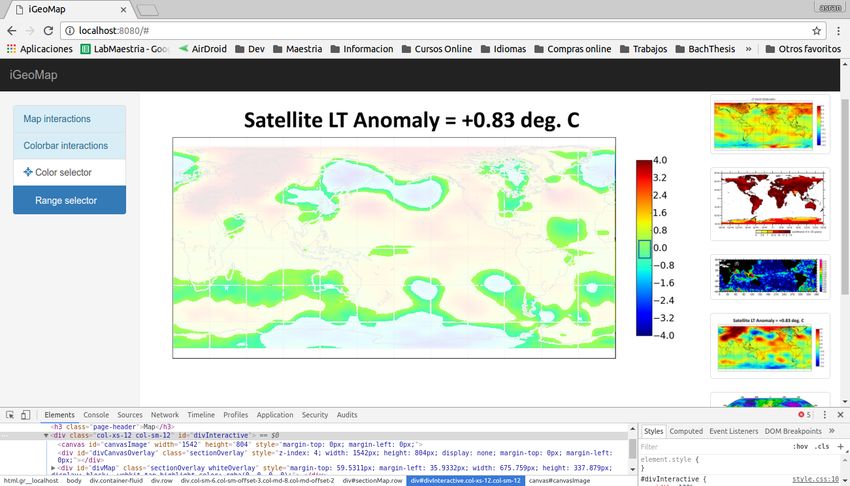Select Colorbar interactions in sidebar
This screenshot has width=850, height=486.
tap(69, 145)
